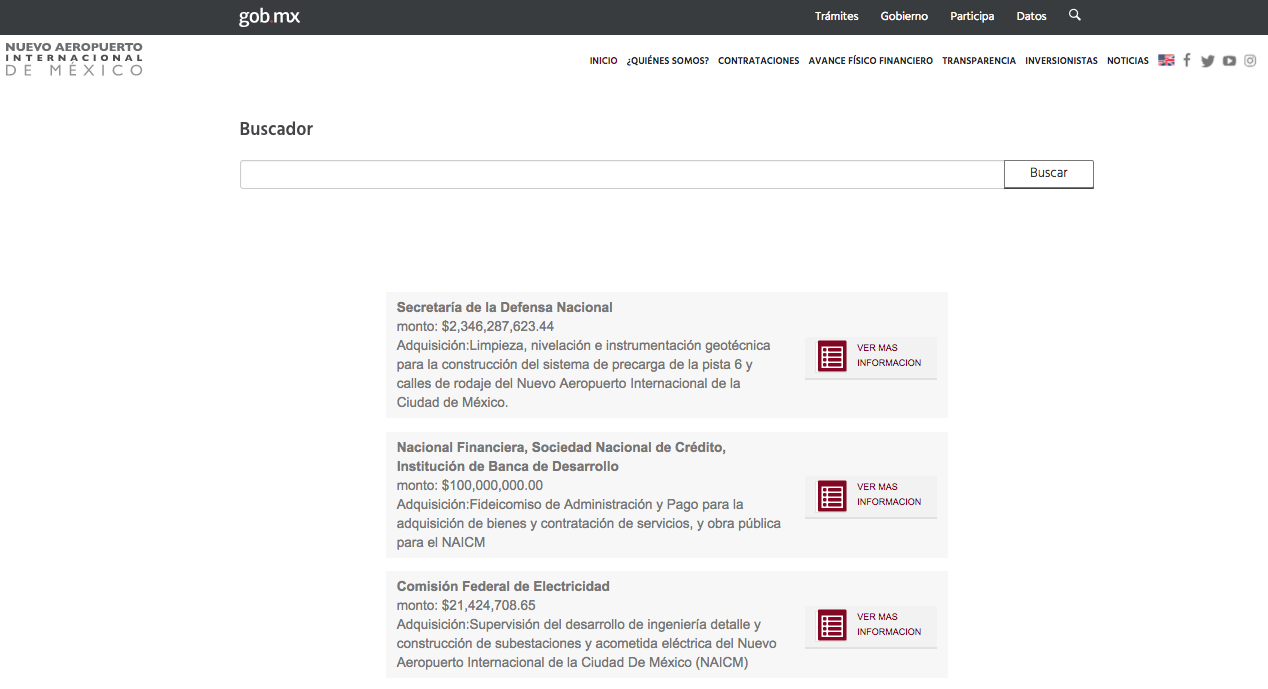Click the Nuevo Aeropuerto Internacional de México logo
This screenshot has height=689, width=1268.
(74, 59)
